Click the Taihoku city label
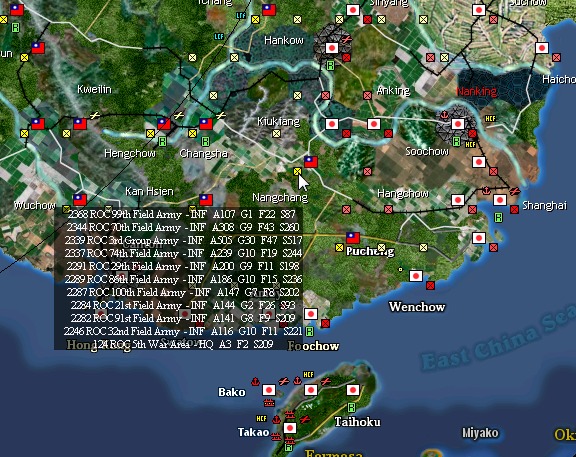The height and width of the screenshot is (457, 576). point(357,422)
